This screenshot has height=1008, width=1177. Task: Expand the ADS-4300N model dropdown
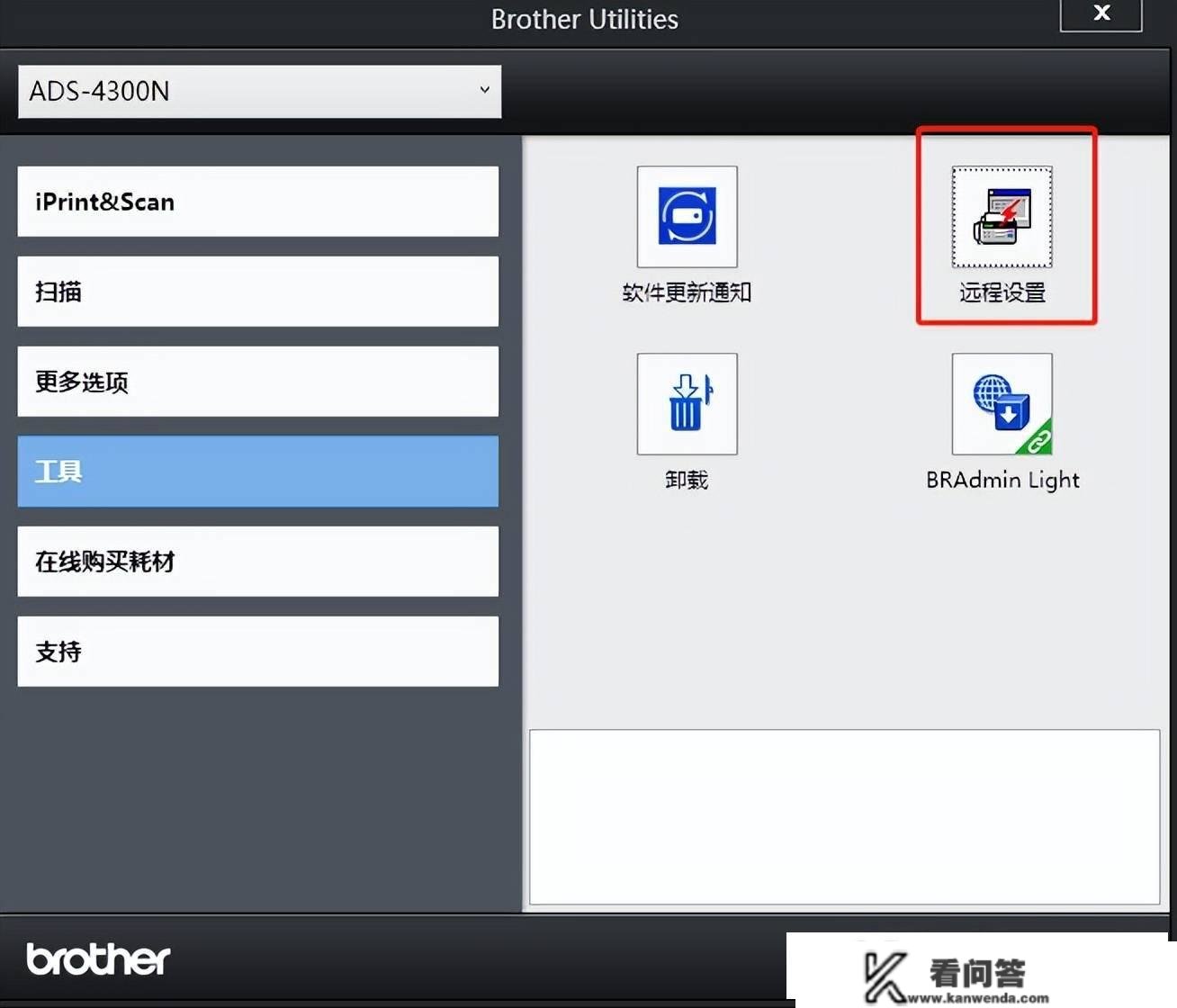click(x=259, y=91)
